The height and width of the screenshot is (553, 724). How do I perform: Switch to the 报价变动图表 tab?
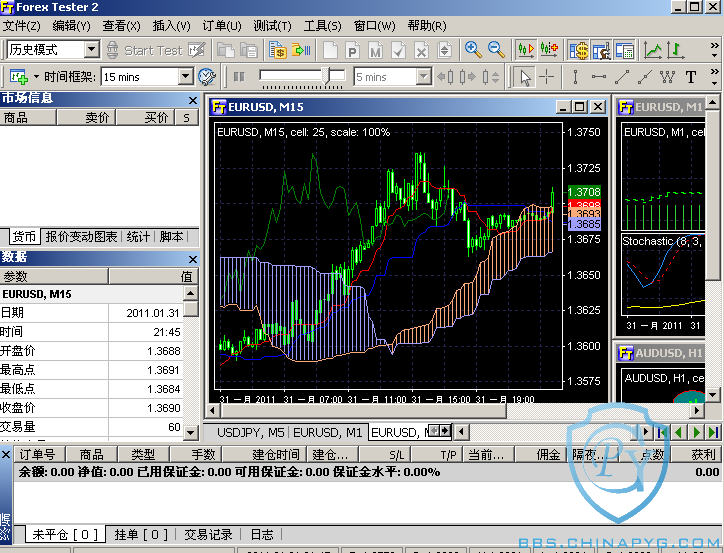pos(81,237)
